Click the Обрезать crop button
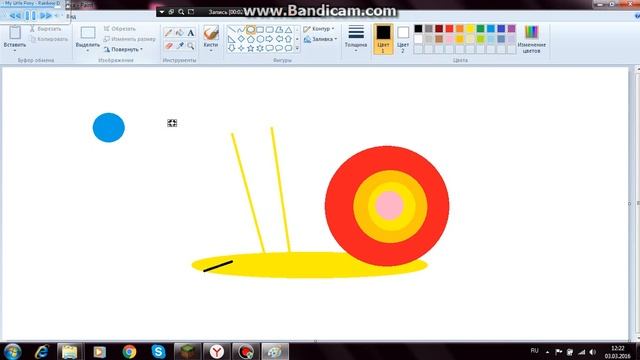Image resolution: width=640 pixels, height=360 pixels. point(120,29)
